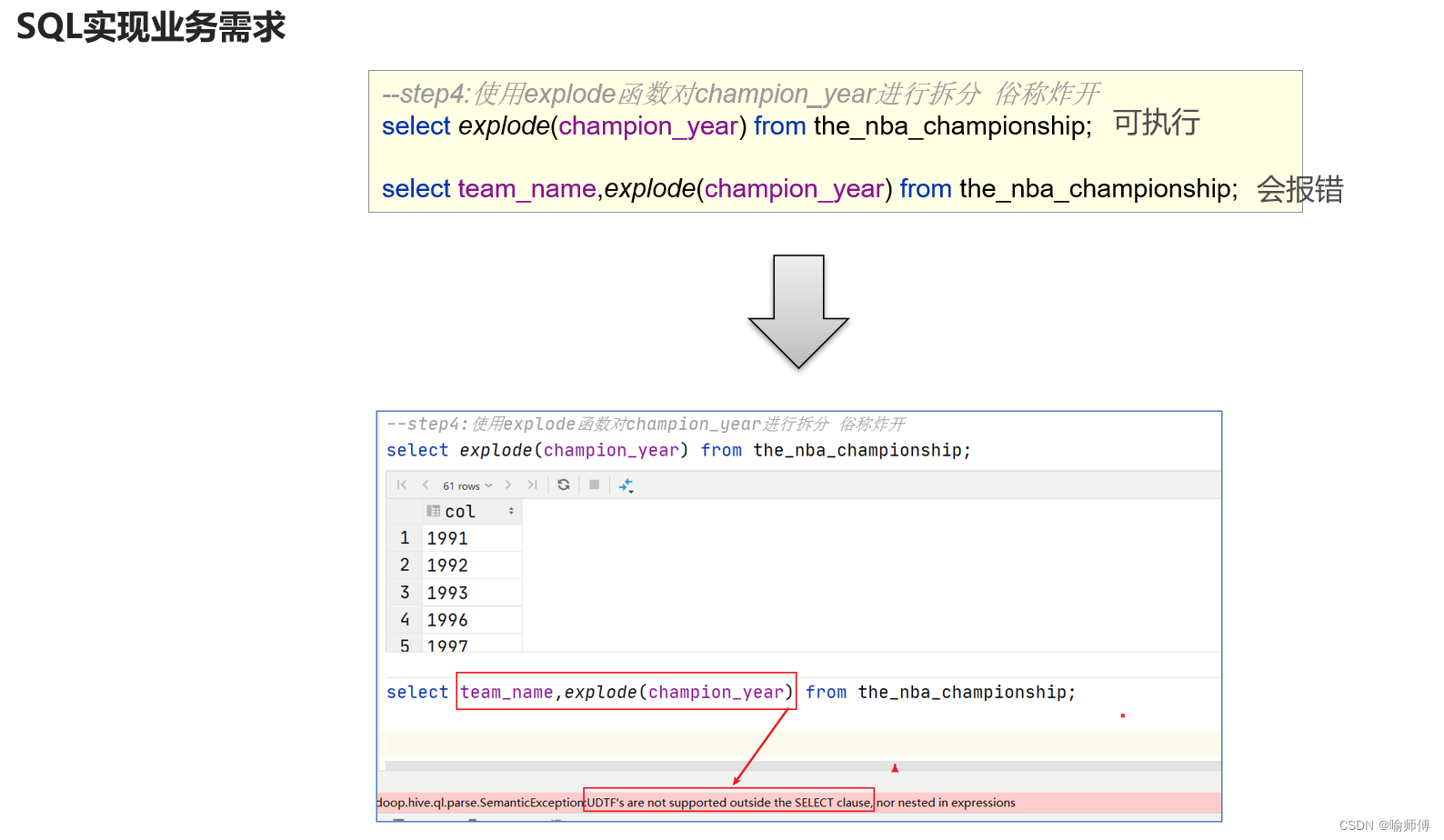Select cell with value 1993

472,593
